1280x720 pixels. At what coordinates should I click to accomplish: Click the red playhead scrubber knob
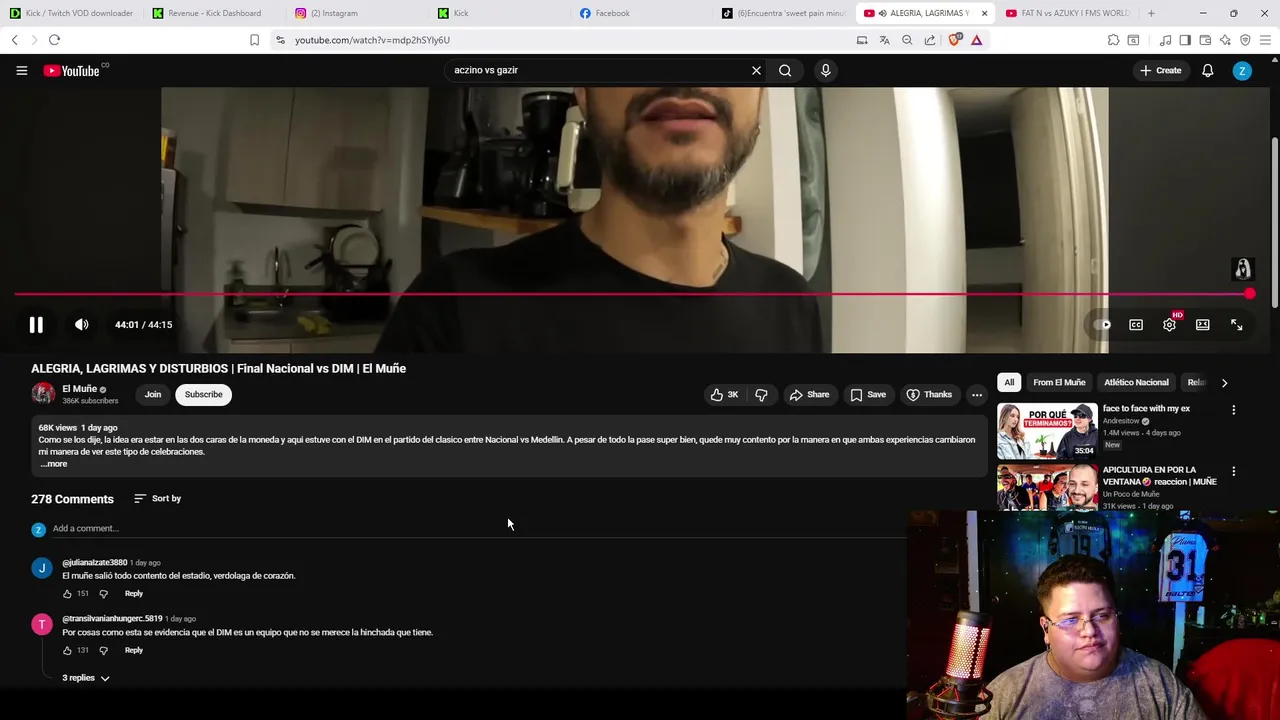tap(1250, 294)
